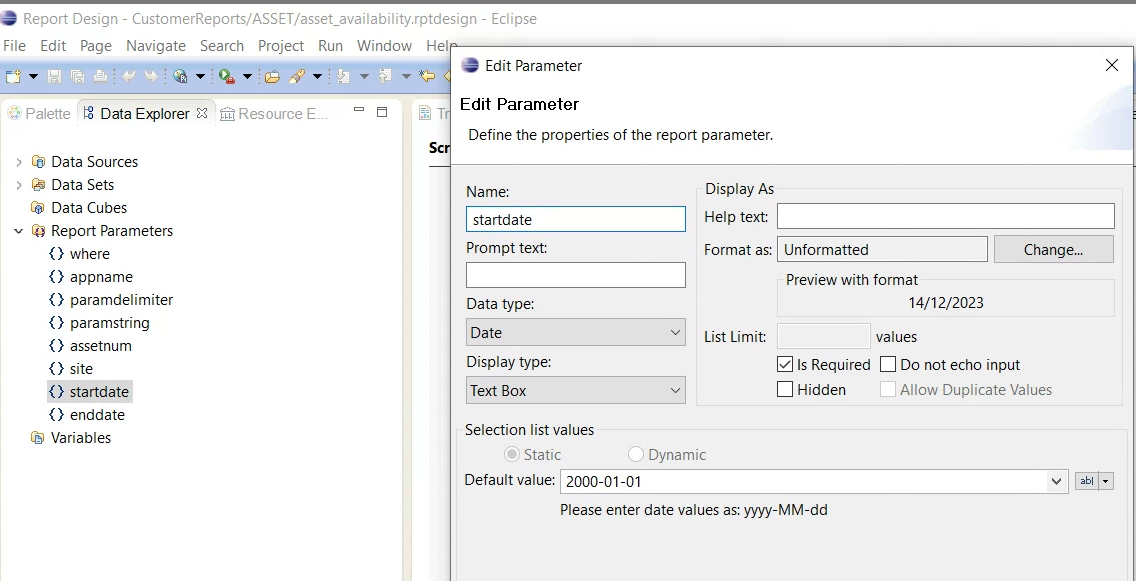
Task: Click the Help text input field
Action: coord(945,216)
